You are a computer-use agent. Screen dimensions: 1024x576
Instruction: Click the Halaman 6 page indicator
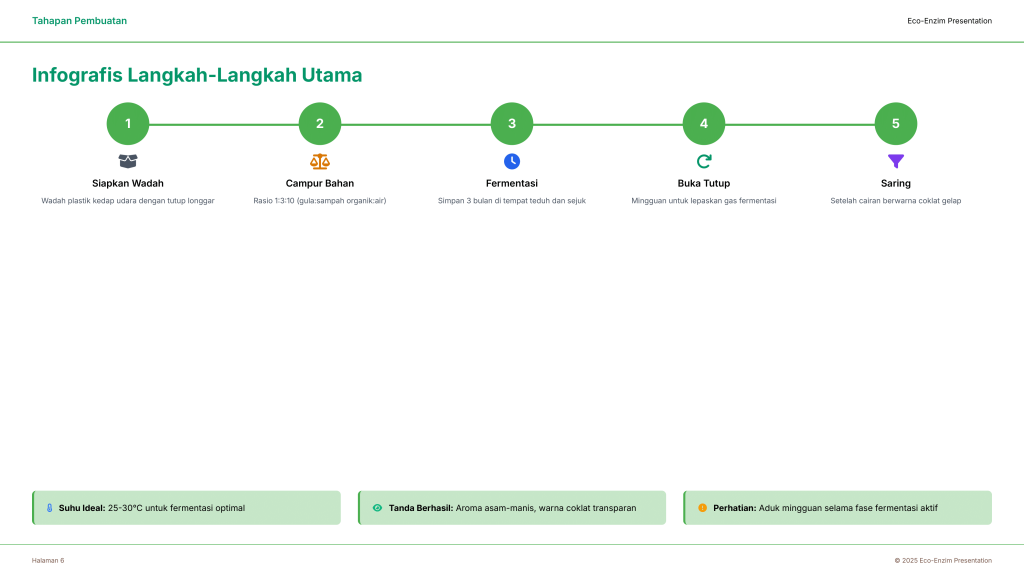coord(48,560)
